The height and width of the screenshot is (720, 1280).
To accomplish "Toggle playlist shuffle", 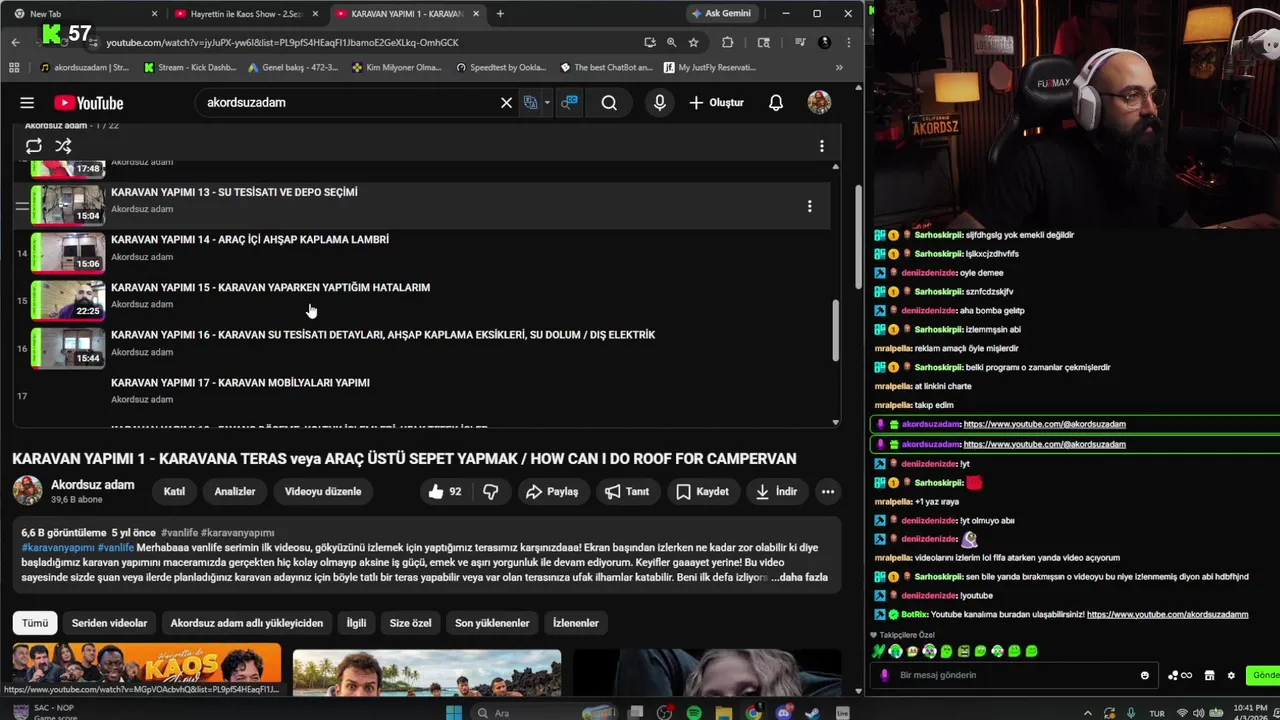I will [x=63, y=146].
